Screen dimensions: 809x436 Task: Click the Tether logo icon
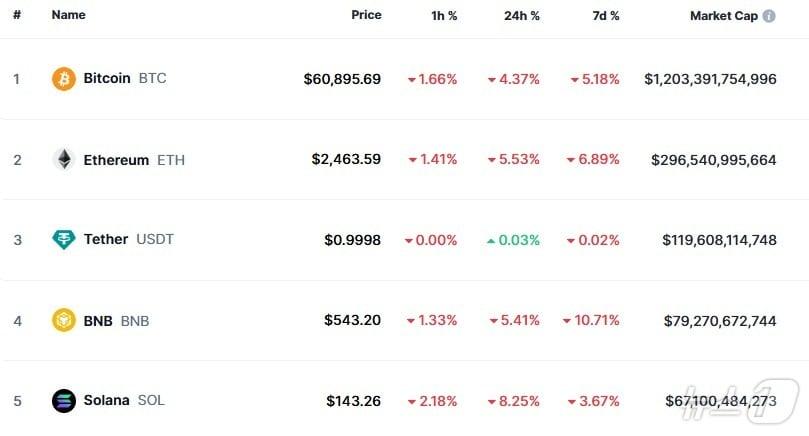coord(64,240)
